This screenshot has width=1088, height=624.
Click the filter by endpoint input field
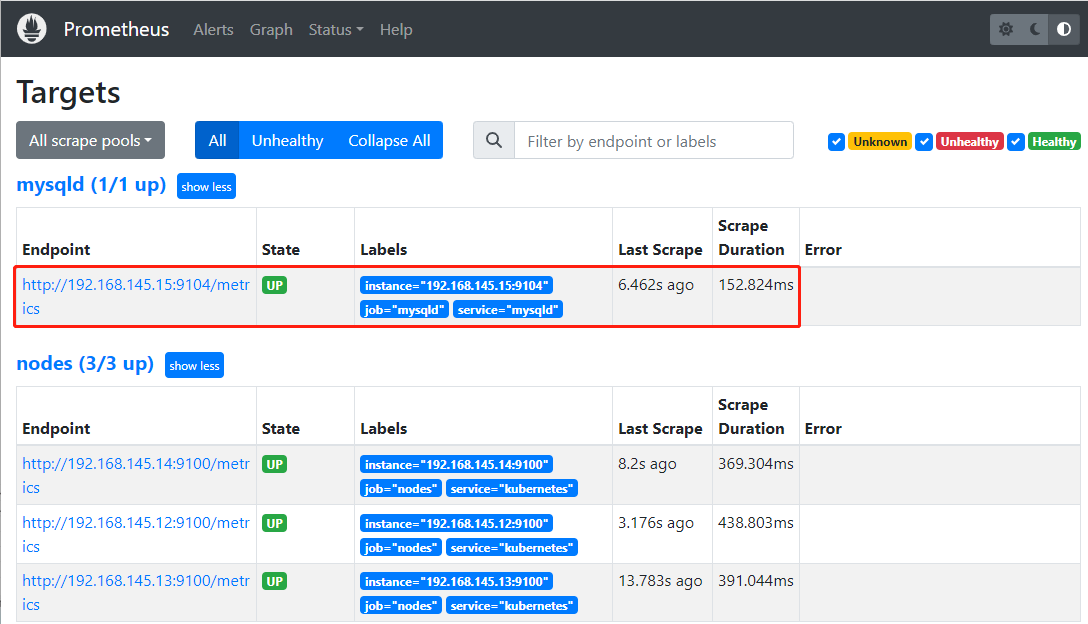tap(654, 140)
